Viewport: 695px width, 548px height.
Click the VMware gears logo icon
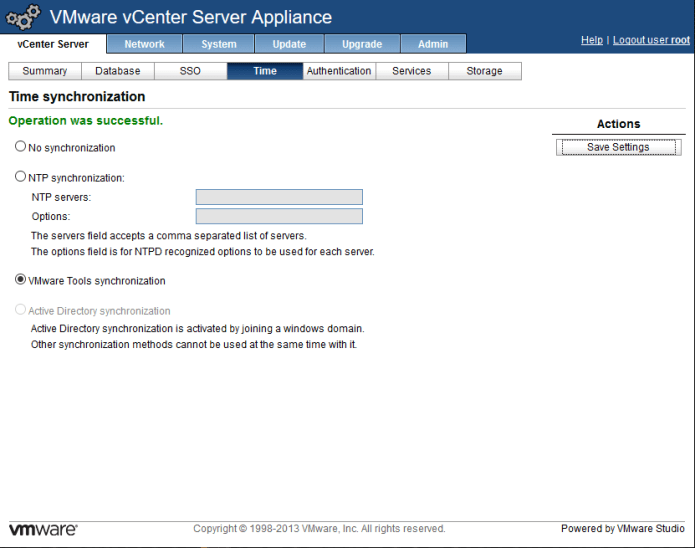[x=24, y=17]
